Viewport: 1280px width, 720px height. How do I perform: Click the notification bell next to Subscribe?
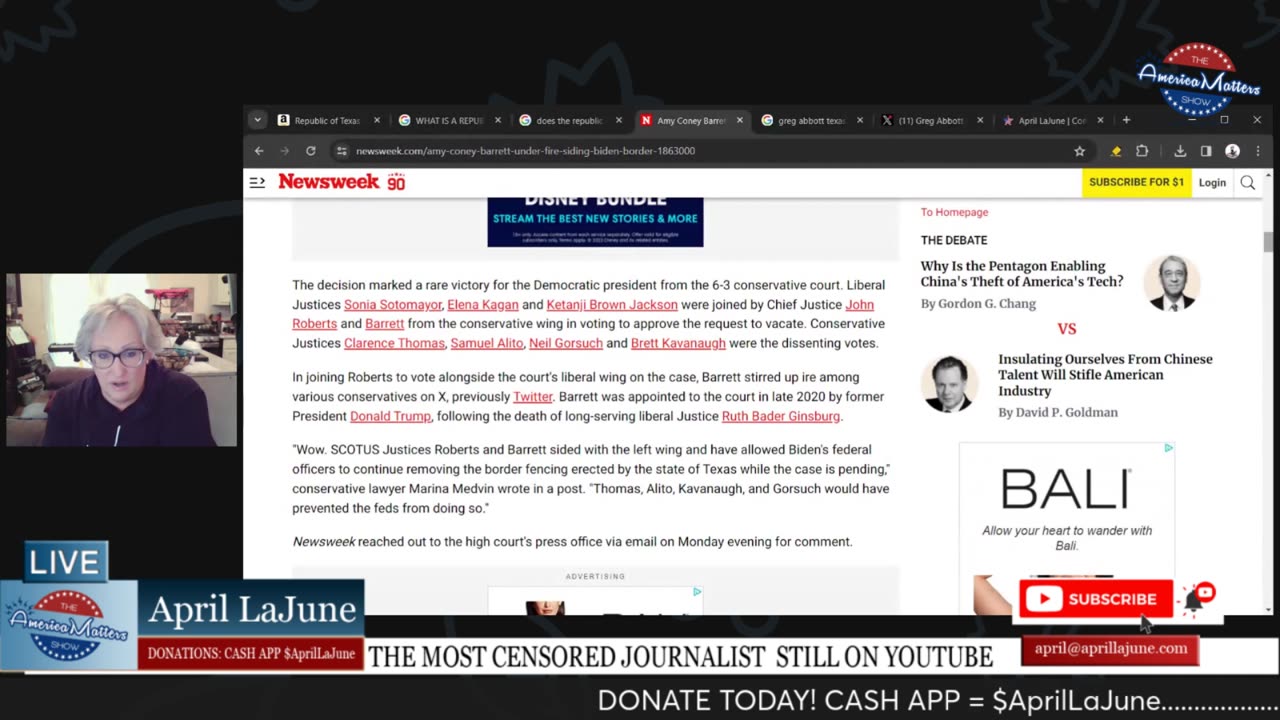1197,598
